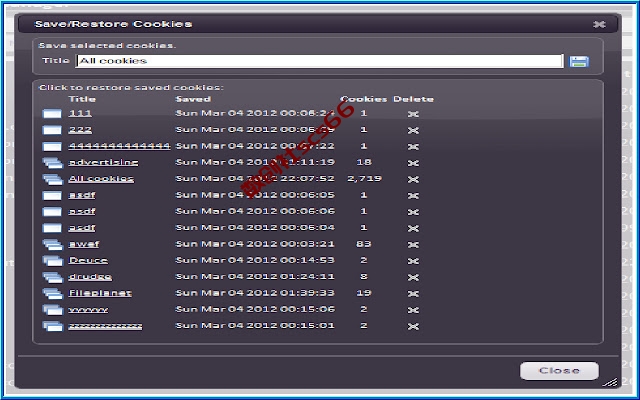The image size is (640, 400).
Task: Click the save cookies disk icon
Action: pyautogui.click(x=579, y=62)
